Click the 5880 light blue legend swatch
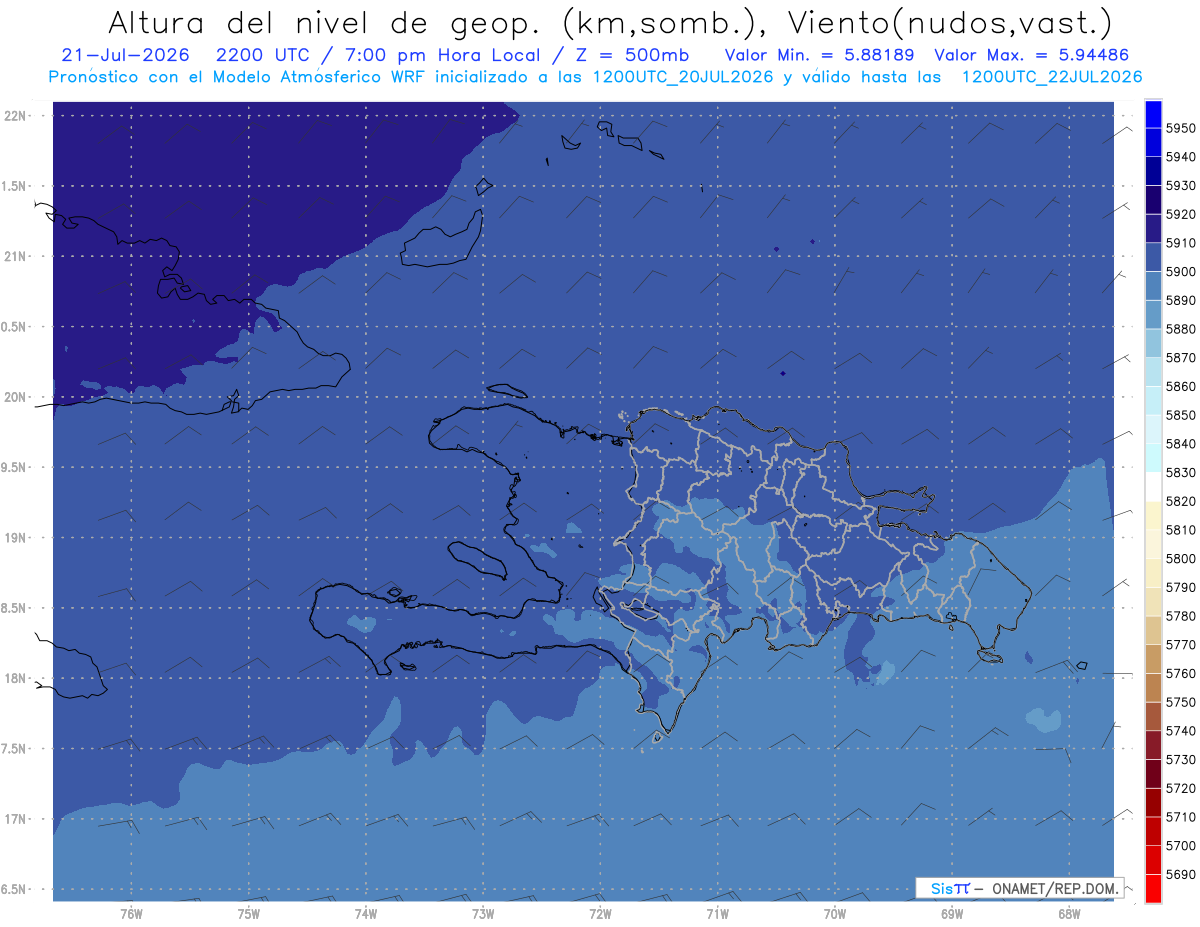Viewport: 1200px width, 927px height. (1153, 315)
